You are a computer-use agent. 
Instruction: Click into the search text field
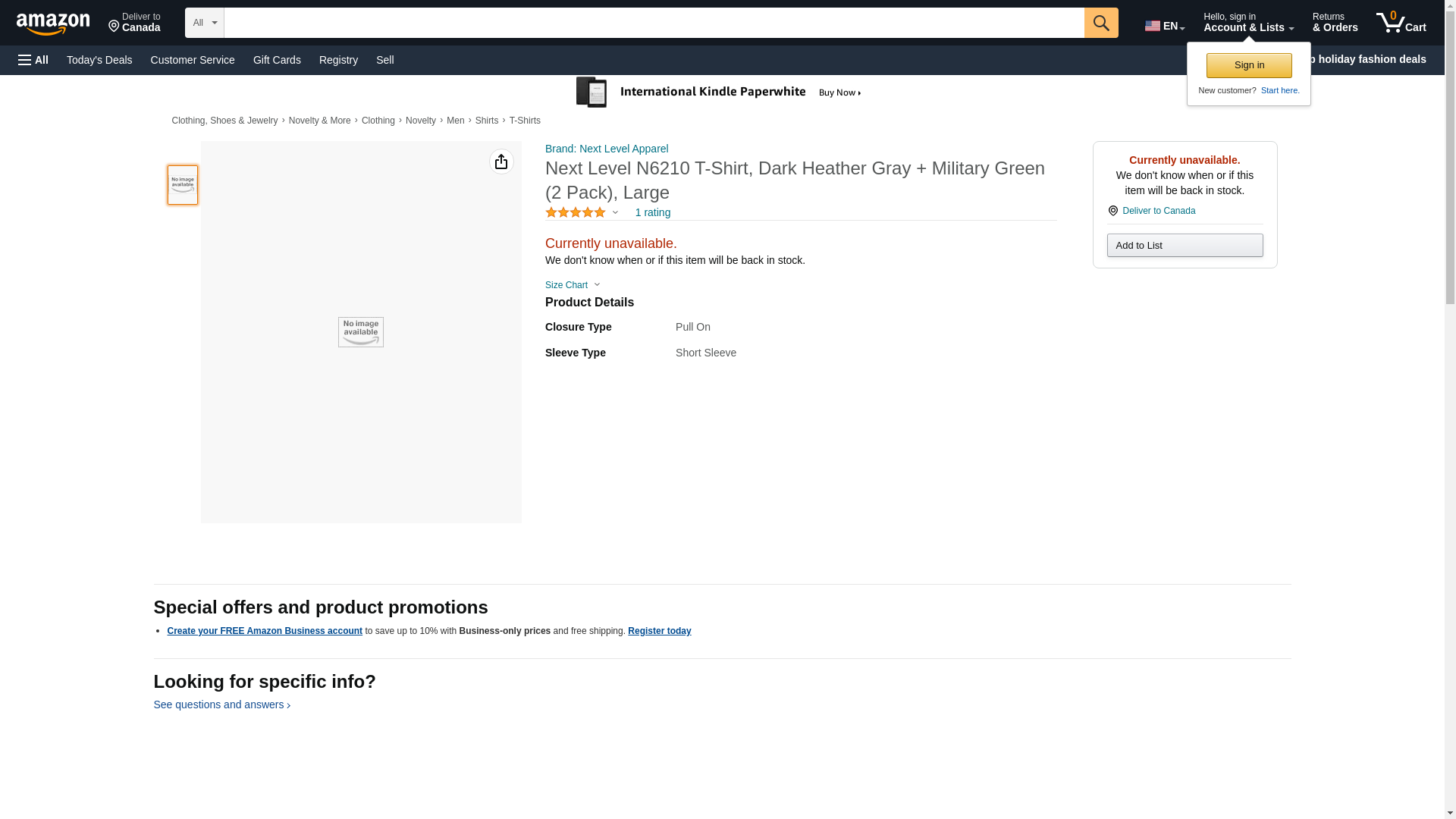pos(653,23)
